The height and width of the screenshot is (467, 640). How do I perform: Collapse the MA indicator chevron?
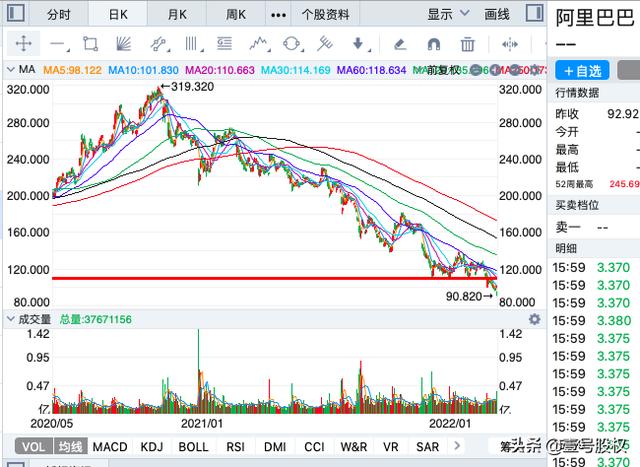[9, 70]
